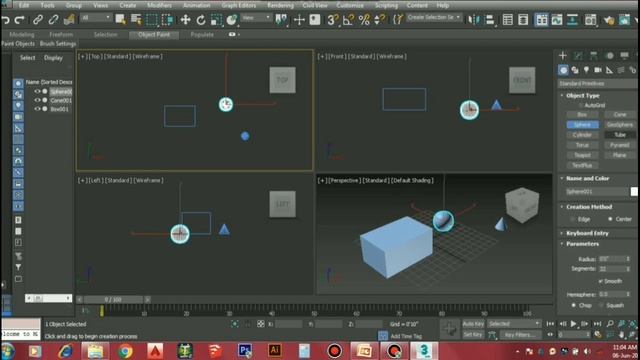Click the Play Animation button
This screenshot has width=640, height=360.
pyautogui.click(x=573, y=324)
